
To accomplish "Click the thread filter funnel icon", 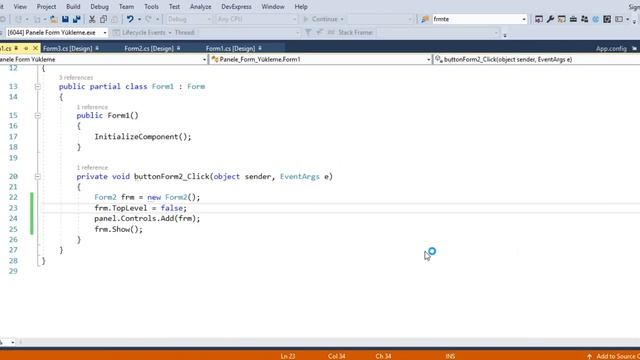I will tap(308, 32).
